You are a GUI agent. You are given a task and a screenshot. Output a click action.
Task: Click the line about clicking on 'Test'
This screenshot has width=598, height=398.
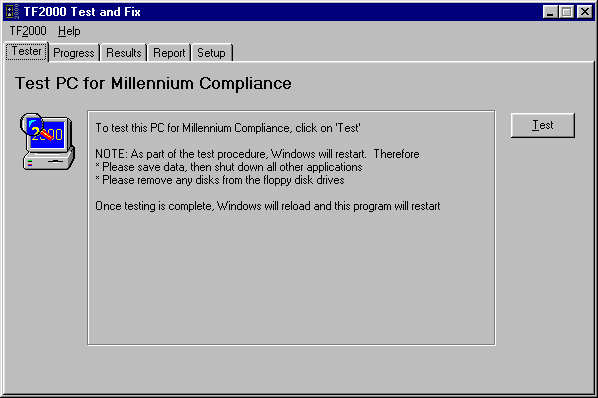[x=228, y=128]
